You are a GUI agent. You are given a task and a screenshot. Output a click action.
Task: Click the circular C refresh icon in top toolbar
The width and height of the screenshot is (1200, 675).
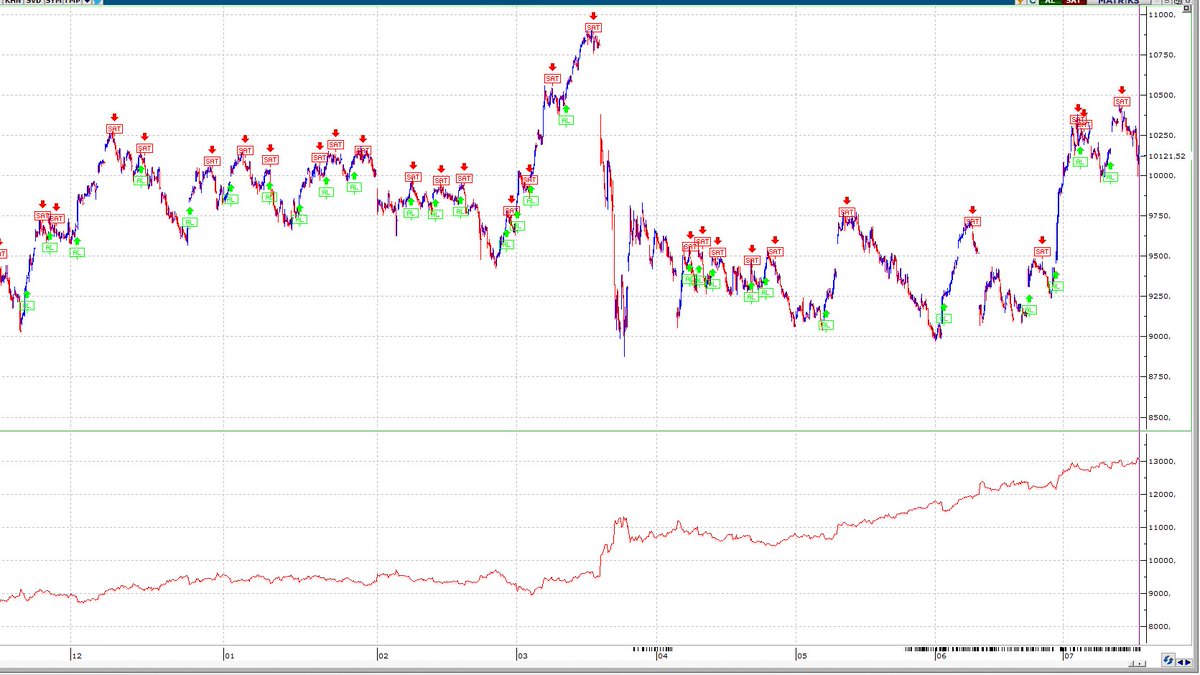1033,3
